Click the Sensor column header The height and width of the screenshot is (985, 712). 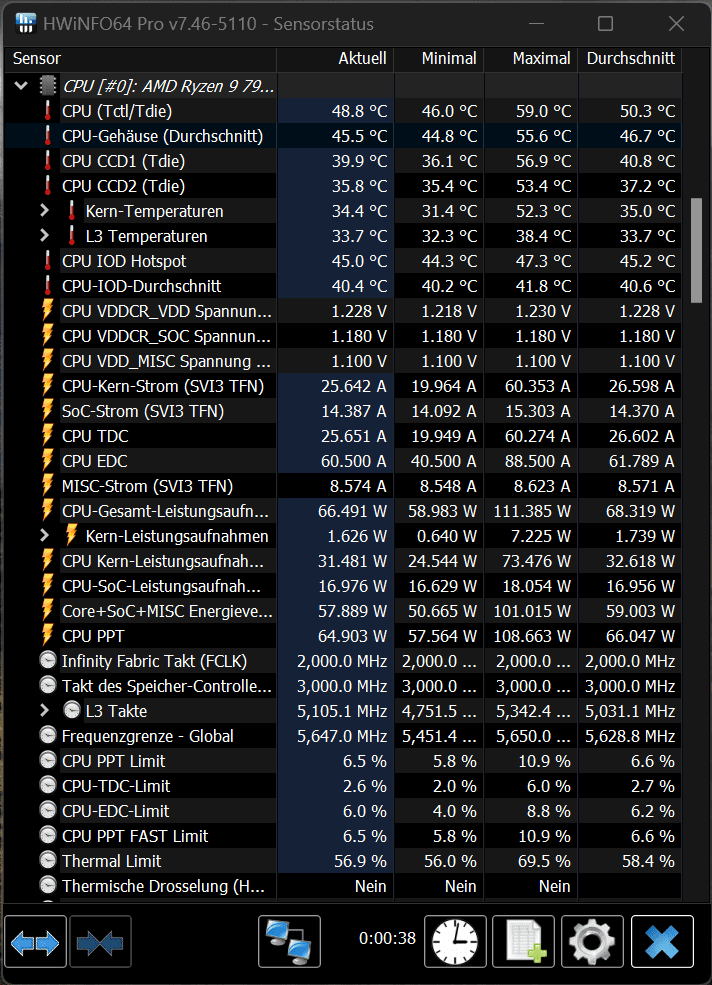coord(140,58)
